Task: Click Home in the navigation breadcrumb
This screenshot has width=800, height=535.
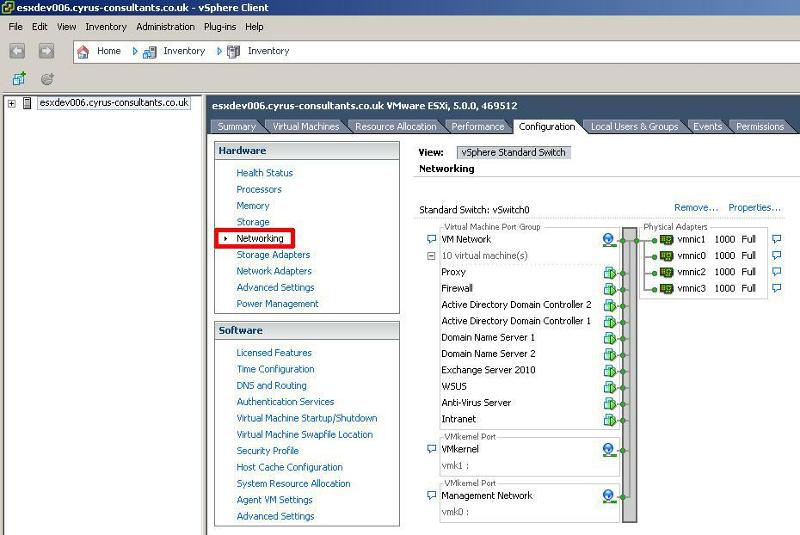Action: [x=109, y=51]
